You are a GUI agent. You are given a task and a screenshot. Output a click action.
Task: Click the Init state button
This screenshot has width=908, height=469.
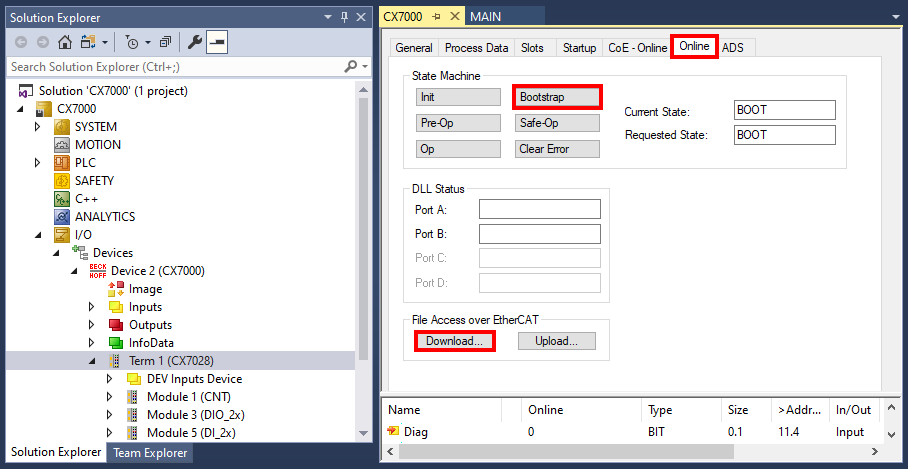458,97
